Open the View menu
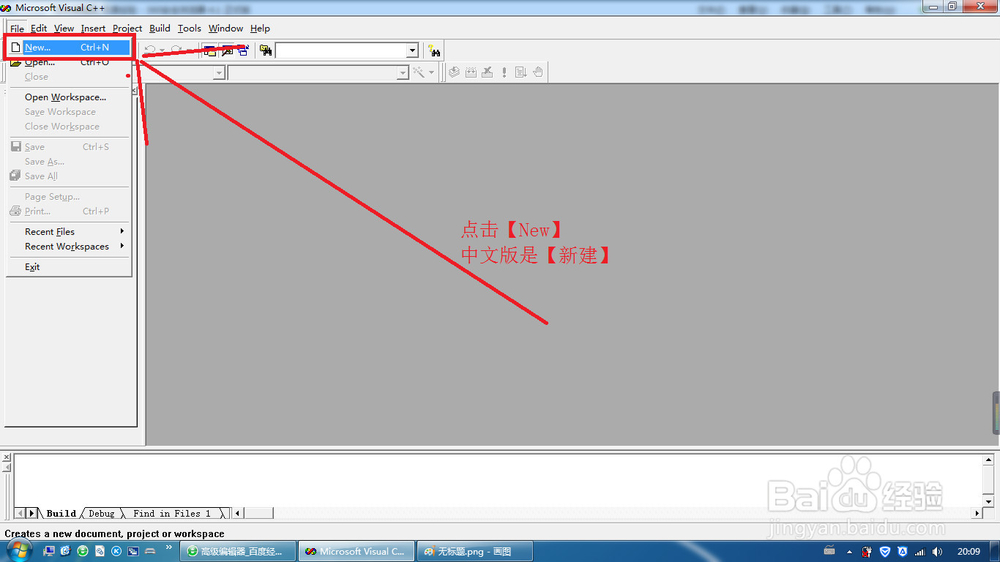 pos(64,28)
